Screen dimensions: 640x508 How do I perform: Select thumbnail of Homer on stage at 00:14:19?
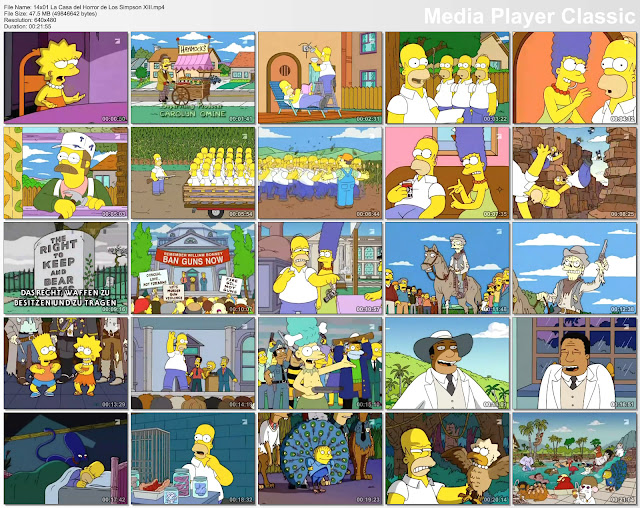coord(193,363)
